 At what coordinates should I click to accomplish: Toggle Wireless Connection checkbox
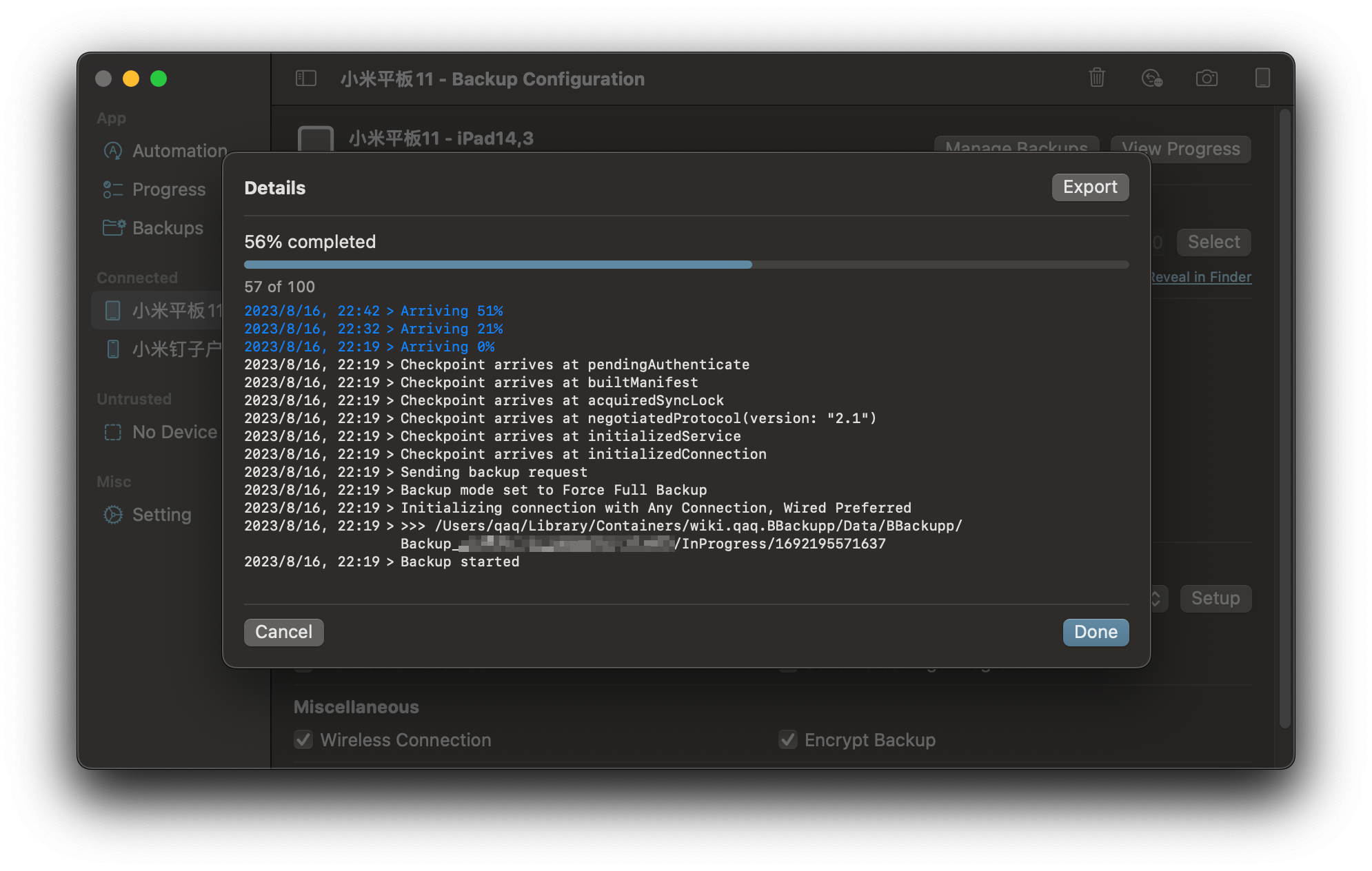(303, 740)
